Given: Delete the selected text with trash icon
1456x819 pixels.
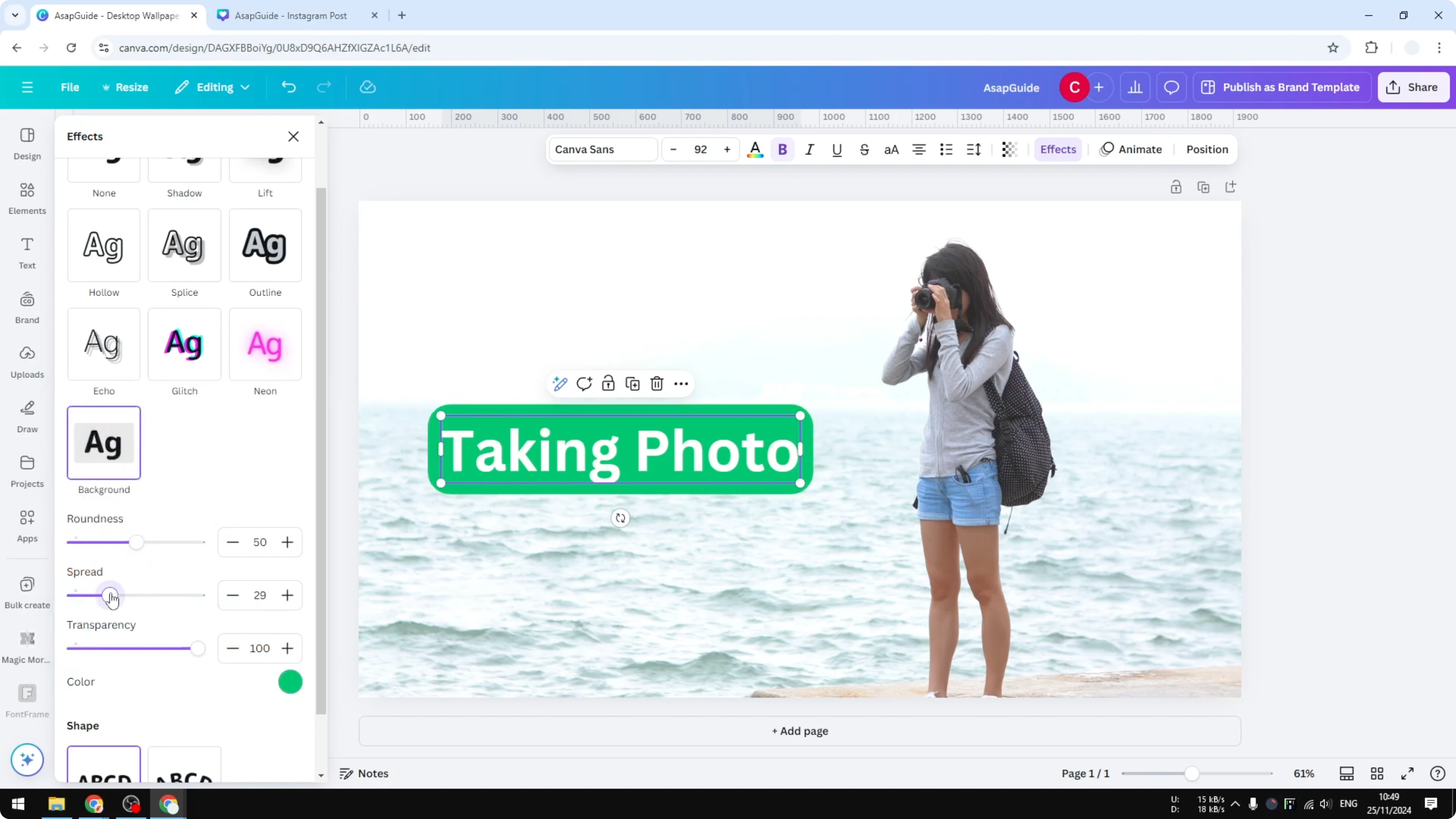Looking at the screenshot, I should 656,383.
